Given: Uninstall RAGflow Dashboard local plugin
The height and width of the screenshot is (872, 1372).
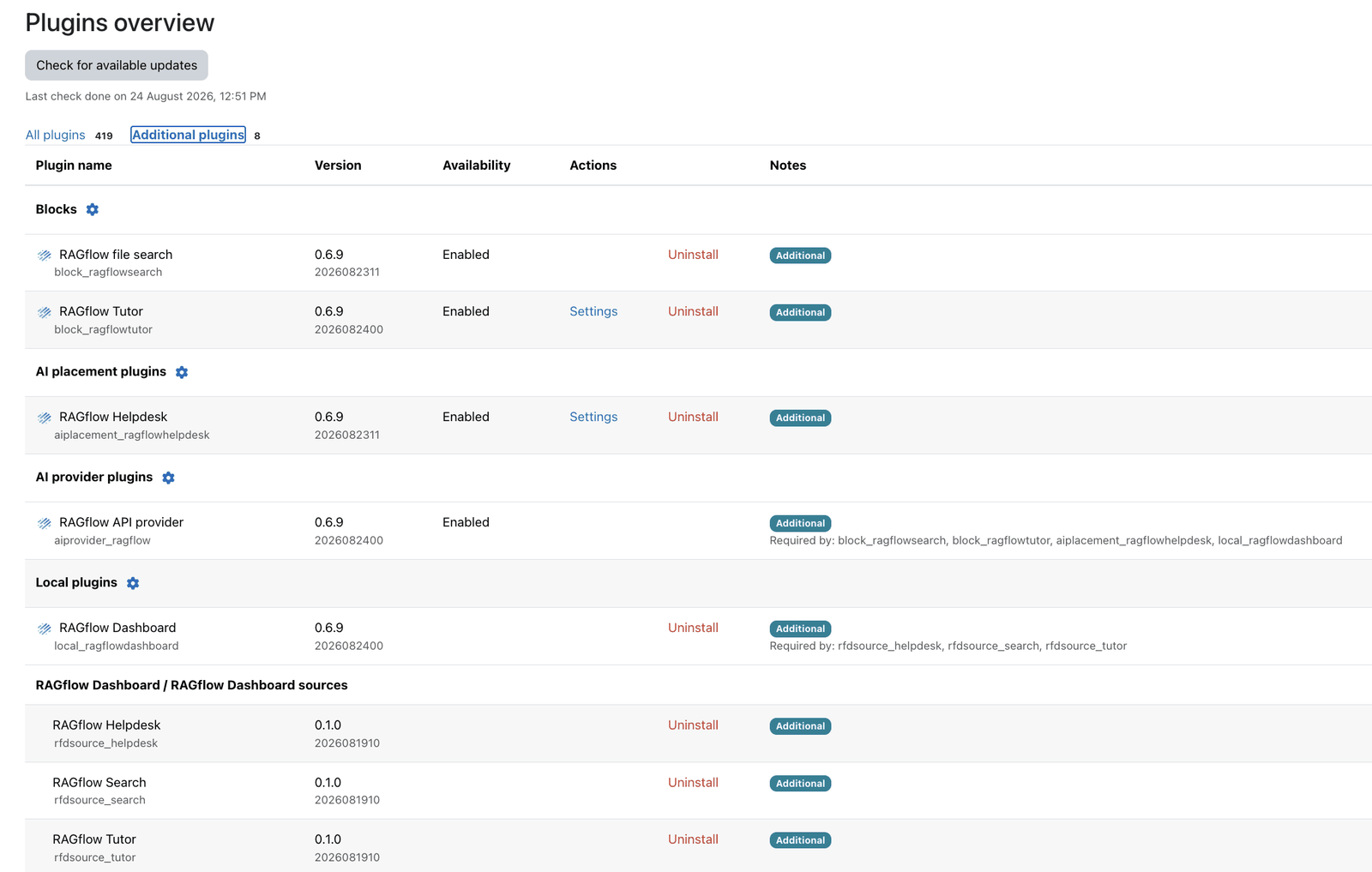Looking at the screenshot, I should pos(693,628).
